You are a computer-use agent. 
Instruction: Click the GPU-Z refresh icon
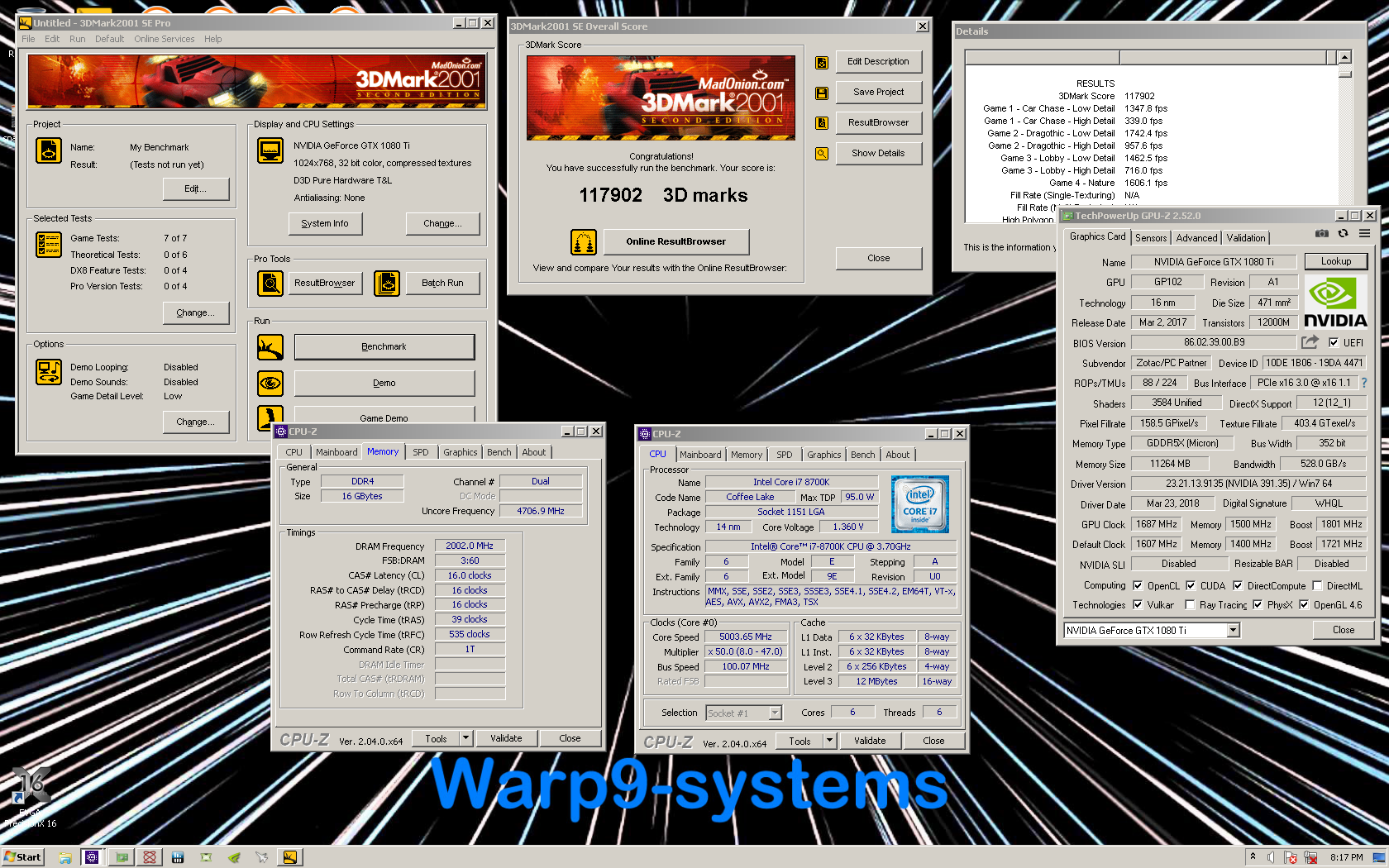[x=1344, y=234]
